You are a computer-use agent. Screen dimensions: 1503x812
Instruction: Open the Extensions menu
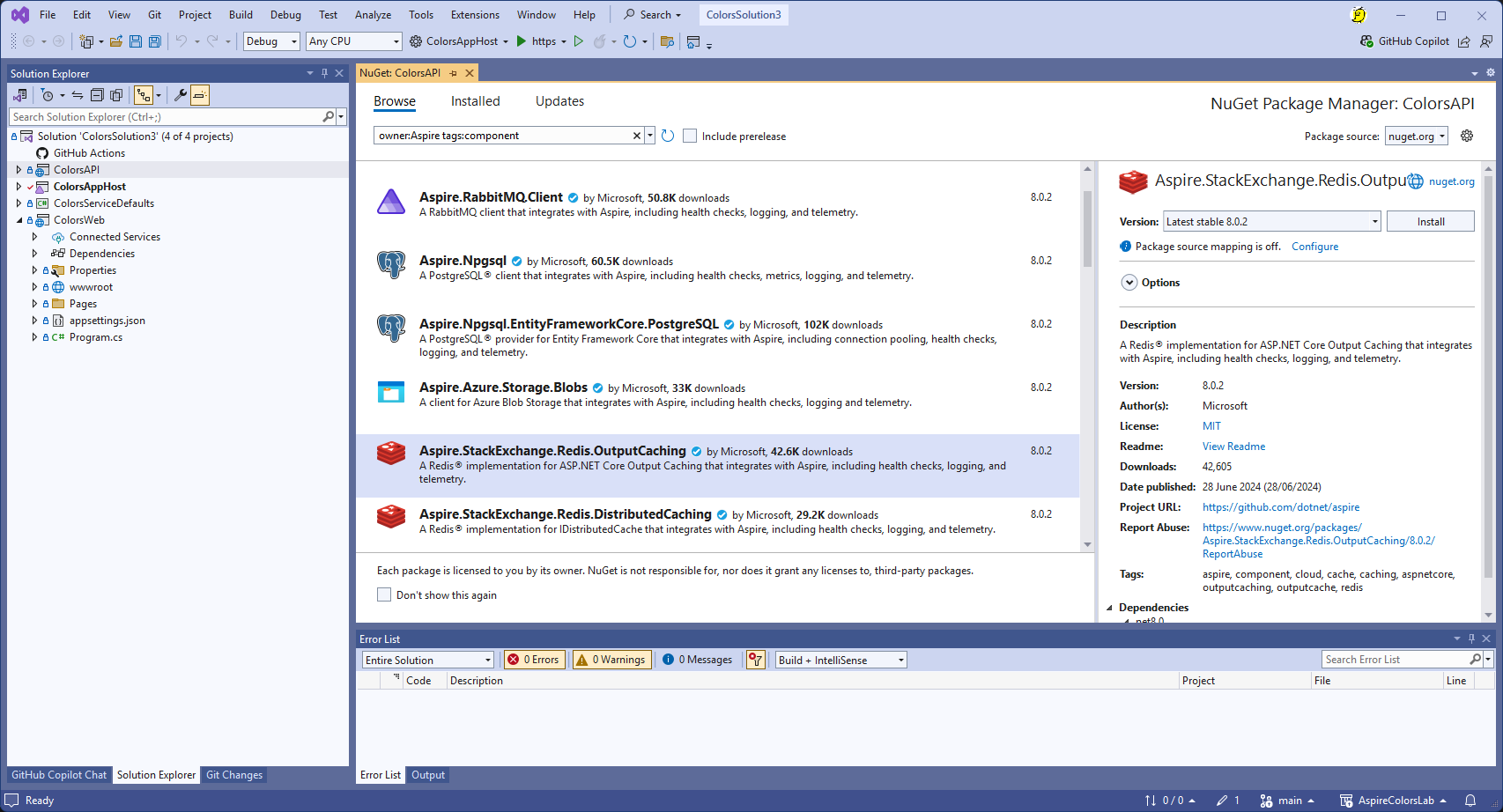click(475, 15)
